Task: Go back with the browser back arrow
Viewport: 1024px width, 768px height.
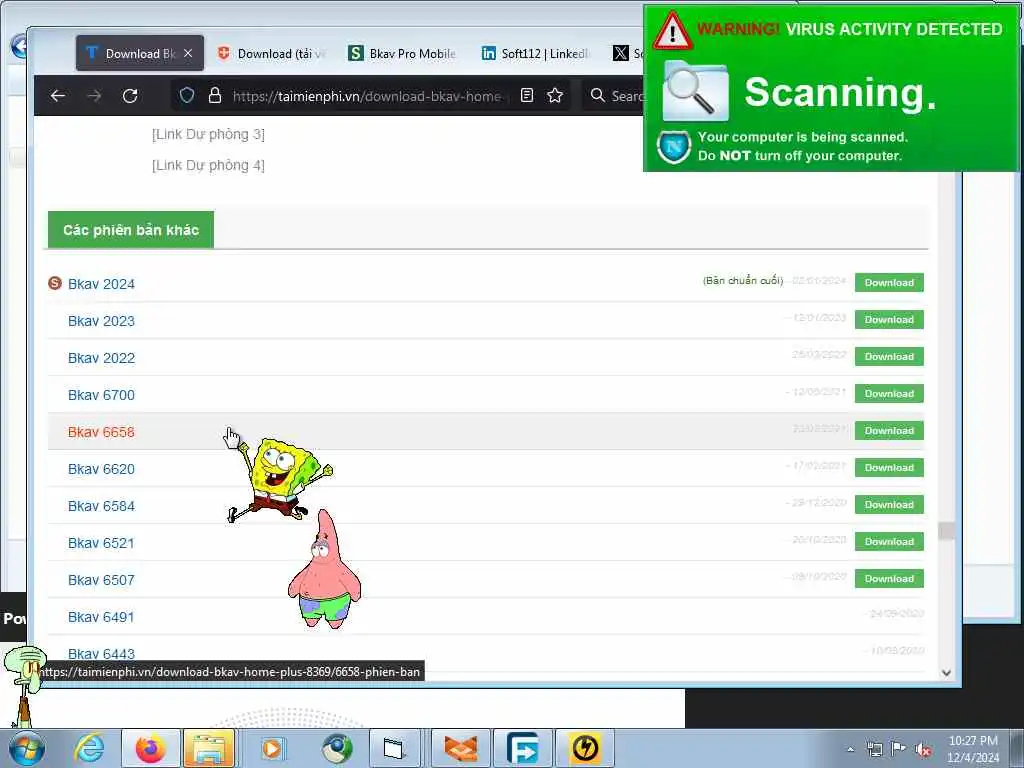Action: pyautogui.click(x=57, y=96)
